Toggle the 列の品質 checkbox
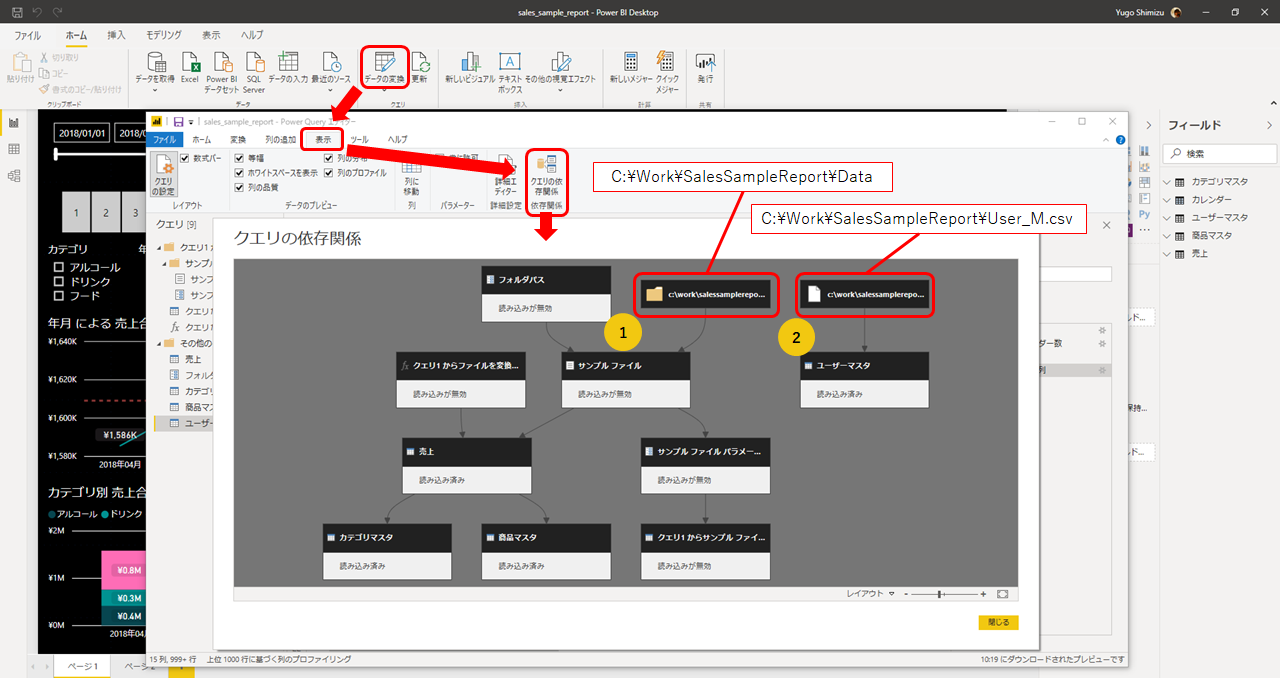 coord(239,186)
